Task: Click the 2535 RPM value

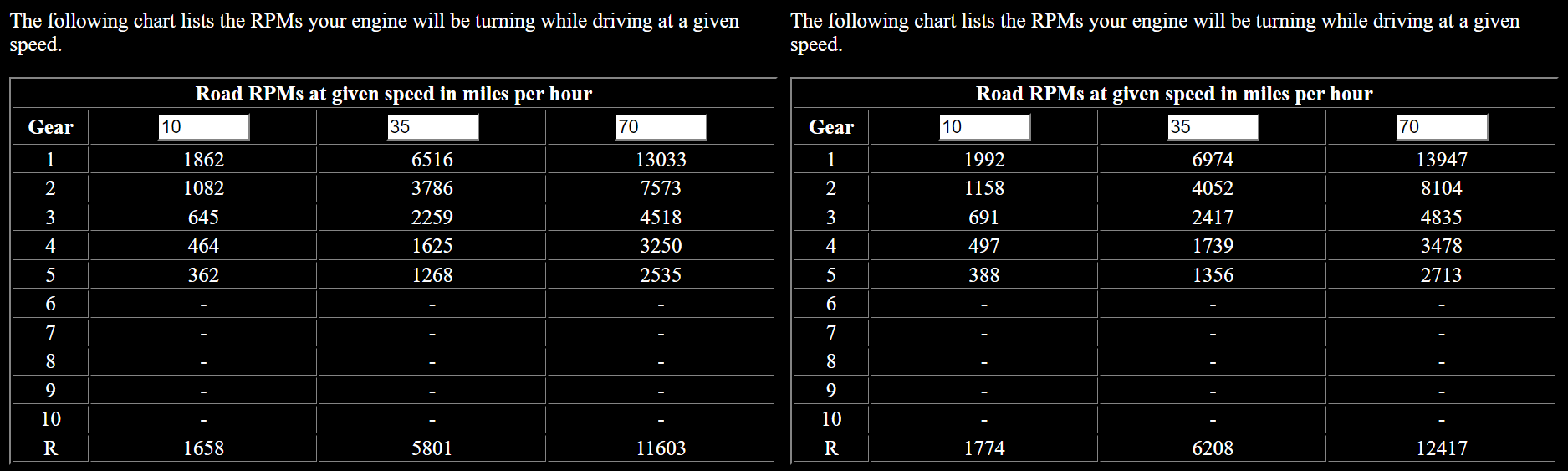Action: pos(661,275)
